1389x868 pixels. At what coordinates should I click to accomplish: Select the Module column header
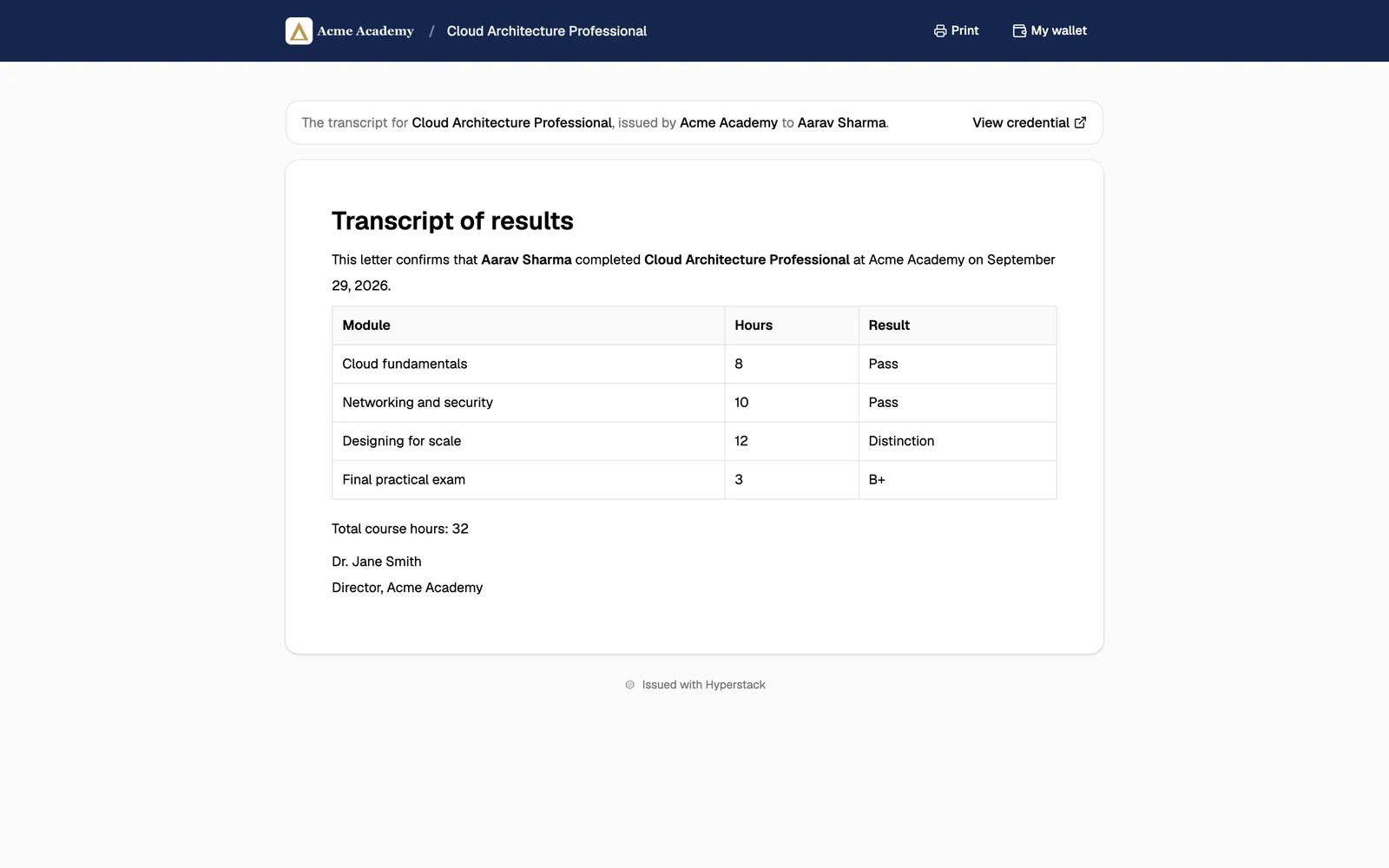528,325
